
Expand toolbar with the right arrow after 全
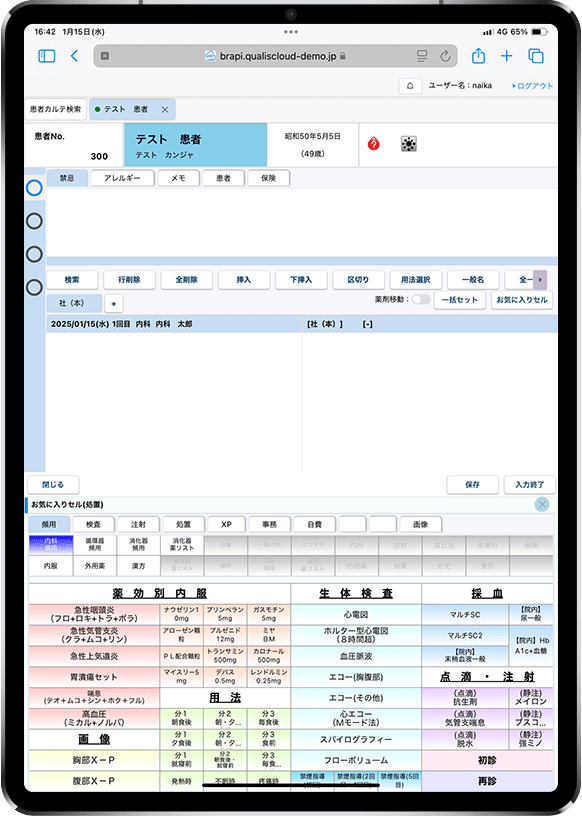[x=540, y=279]
